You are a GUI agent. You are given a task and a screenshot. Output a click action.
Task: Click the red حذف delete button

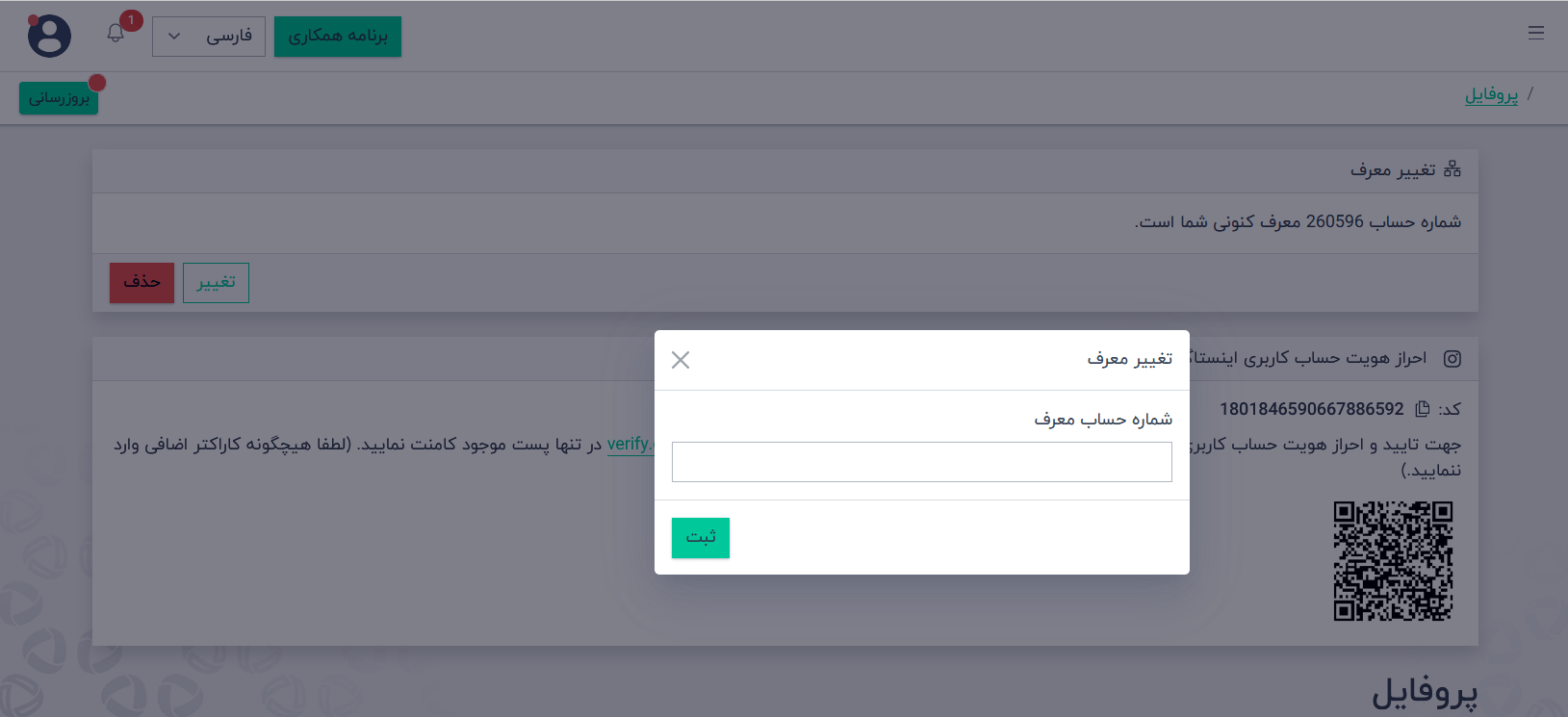[x=141, y=282]
